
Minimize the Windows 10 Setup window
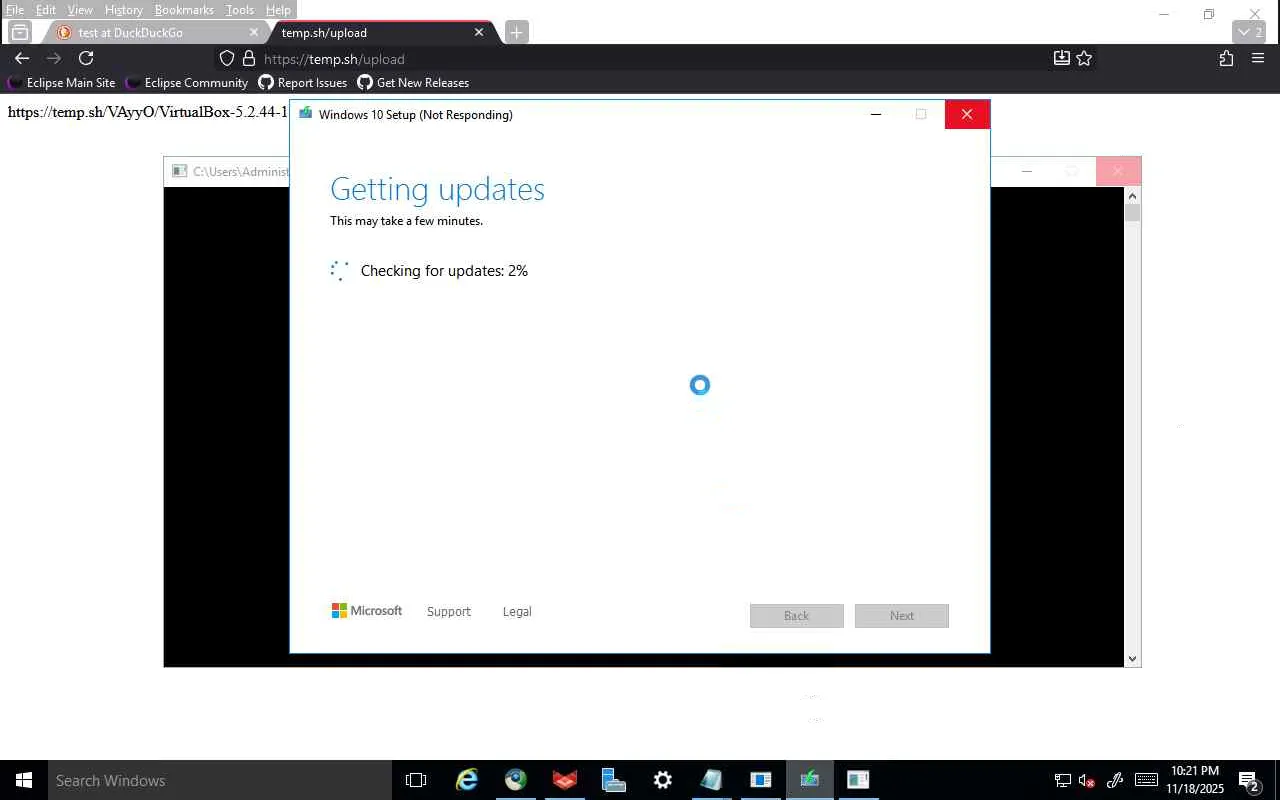(x=876, y=114)
